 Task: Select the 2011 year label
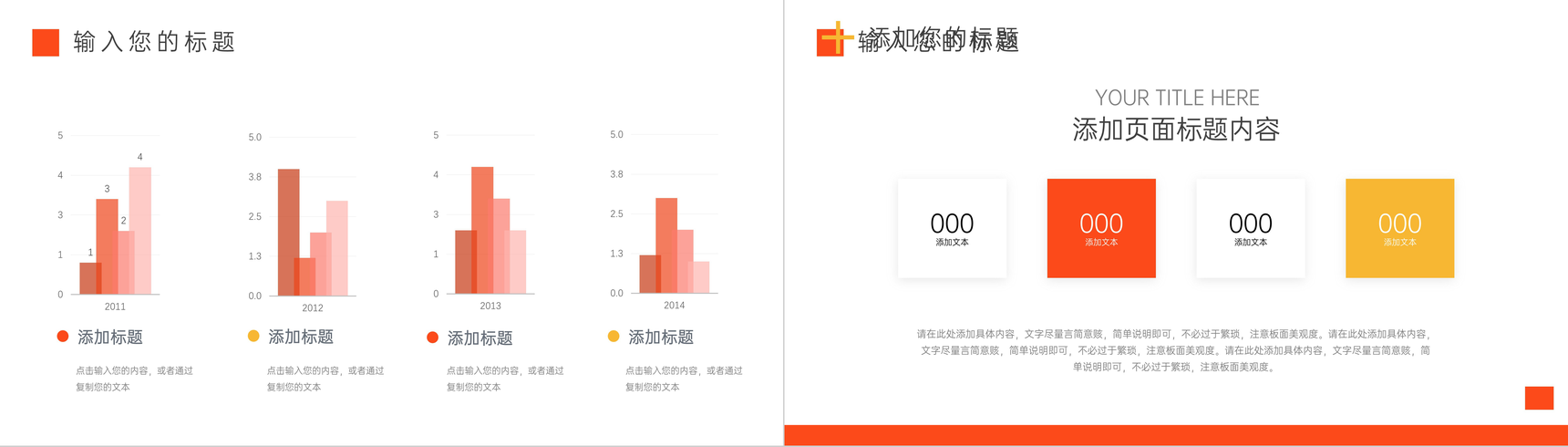coord(115,307)
